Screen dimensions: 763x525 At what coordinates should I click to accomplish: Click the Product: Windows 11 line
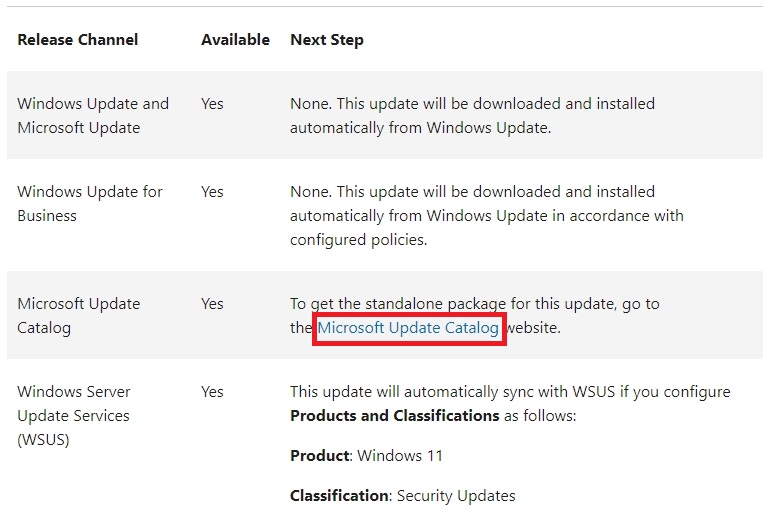click(366, 455)
